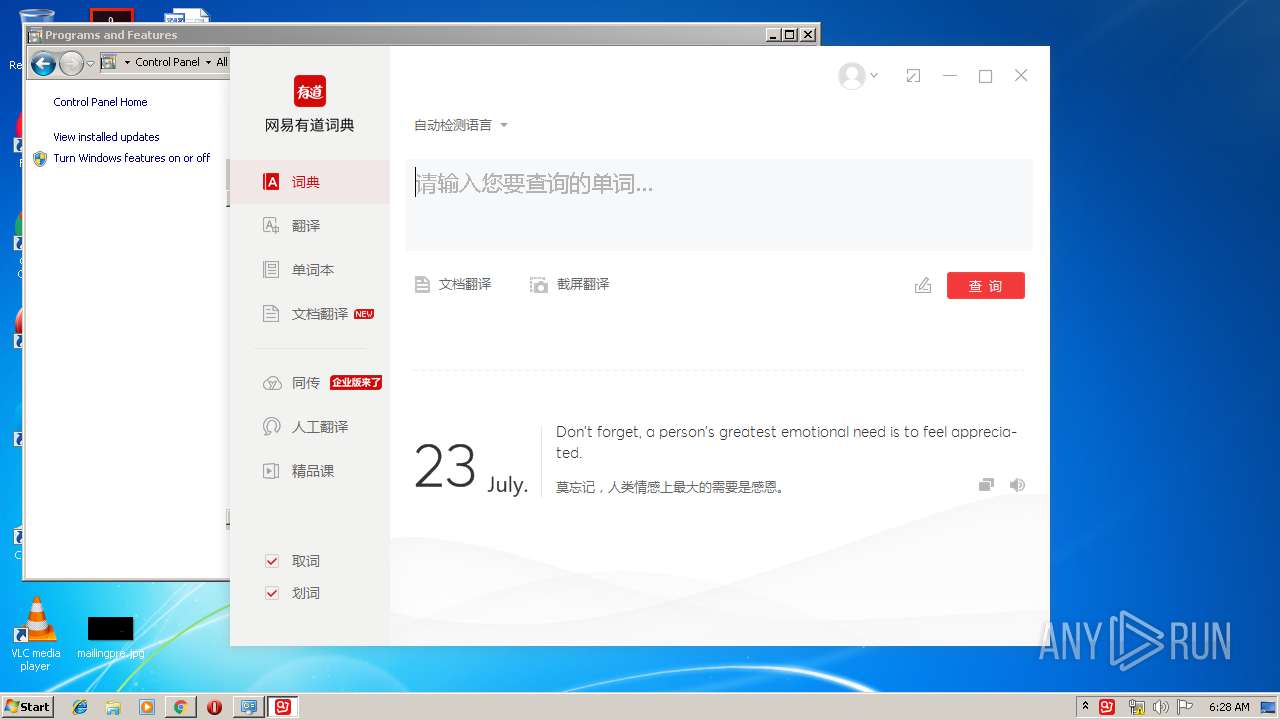Click the 截屏翻译 screenshot translate button
Image resolution: width=1280 pixels, height=720 pixels.
[569, 285]
